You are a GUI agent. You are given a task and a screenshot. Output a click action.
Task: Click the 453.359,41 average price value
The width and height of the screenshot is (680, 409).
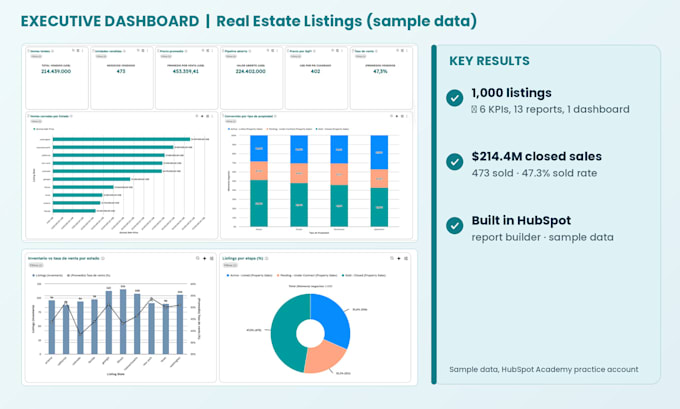[x=186, y=71]
